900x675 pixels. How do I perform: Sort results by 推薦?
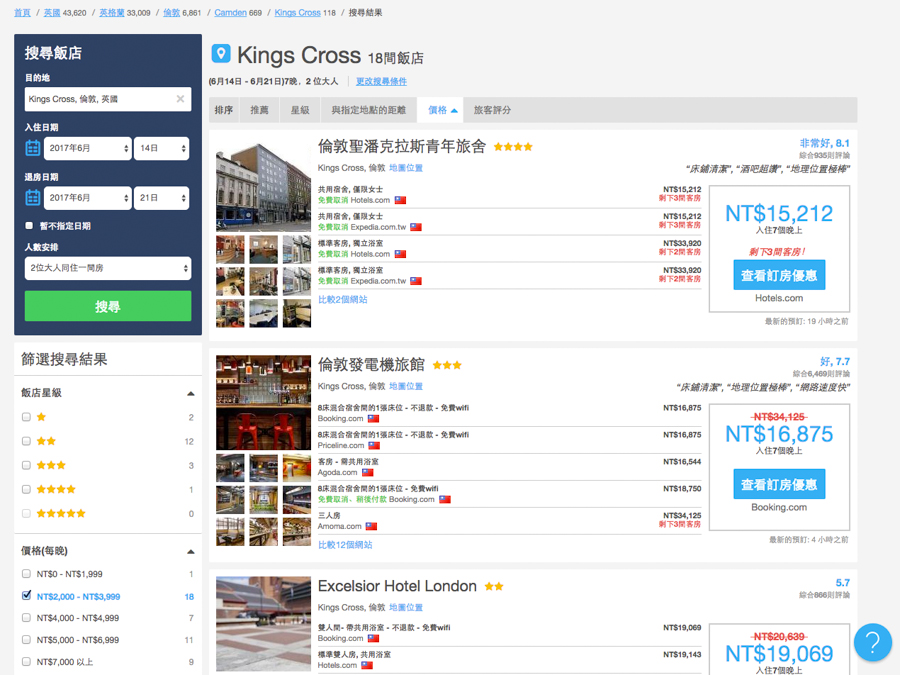pyautogui.click(x=259, y=110)
